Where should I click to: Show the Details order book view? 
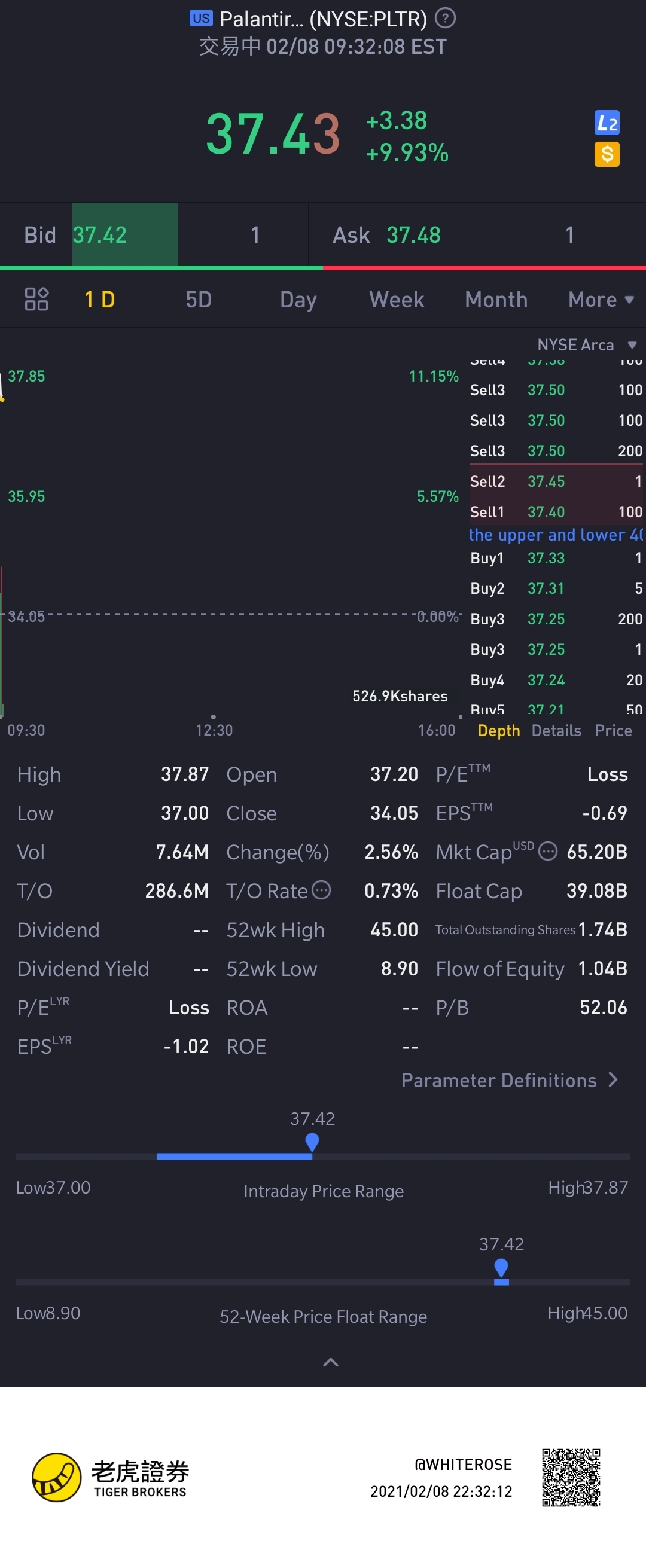pyautogui.click(x=556, y=730)
